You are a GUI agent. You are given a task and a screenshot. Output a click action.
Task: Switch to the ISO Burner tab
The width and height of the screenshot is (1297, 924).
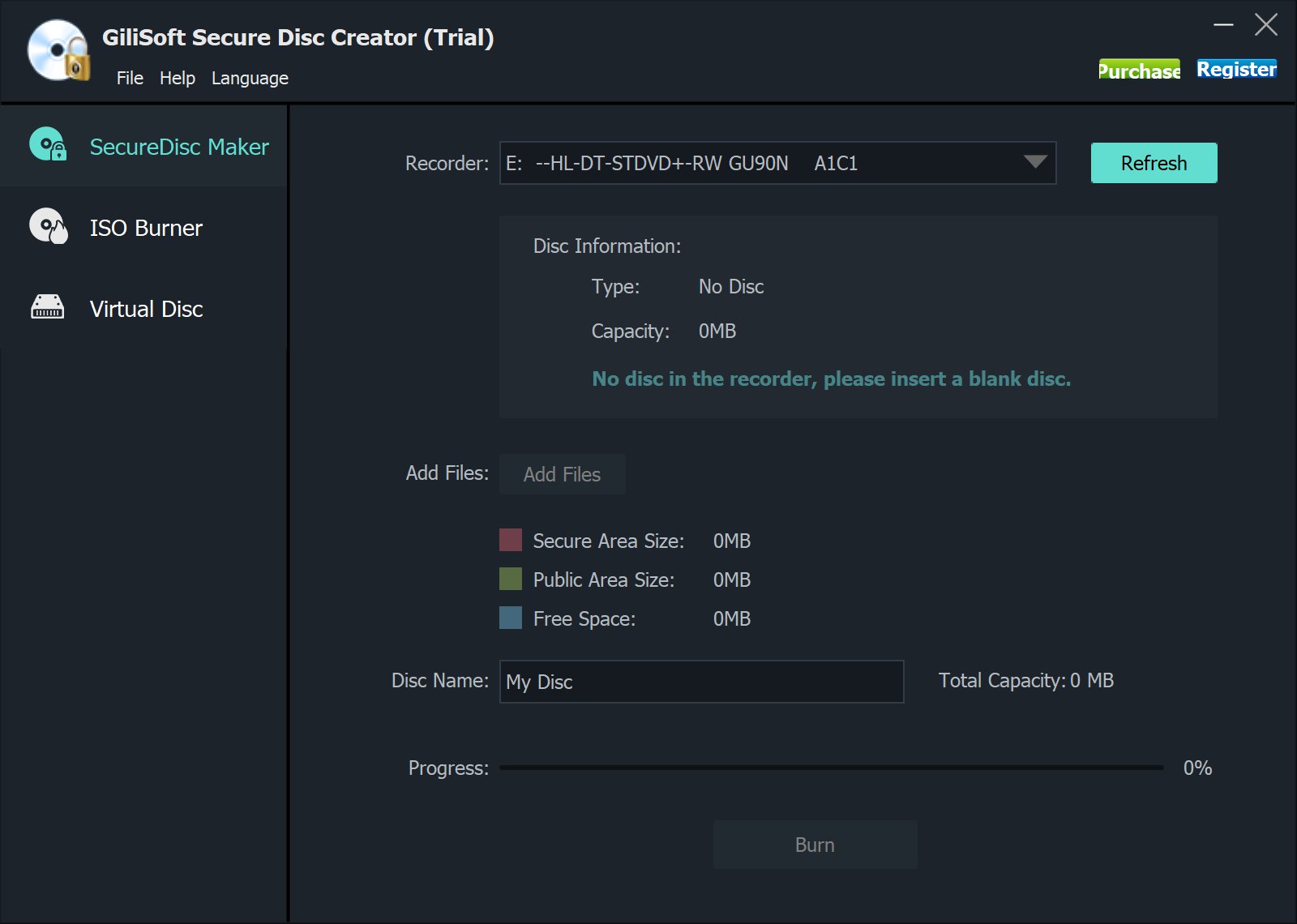click(146, 228)
